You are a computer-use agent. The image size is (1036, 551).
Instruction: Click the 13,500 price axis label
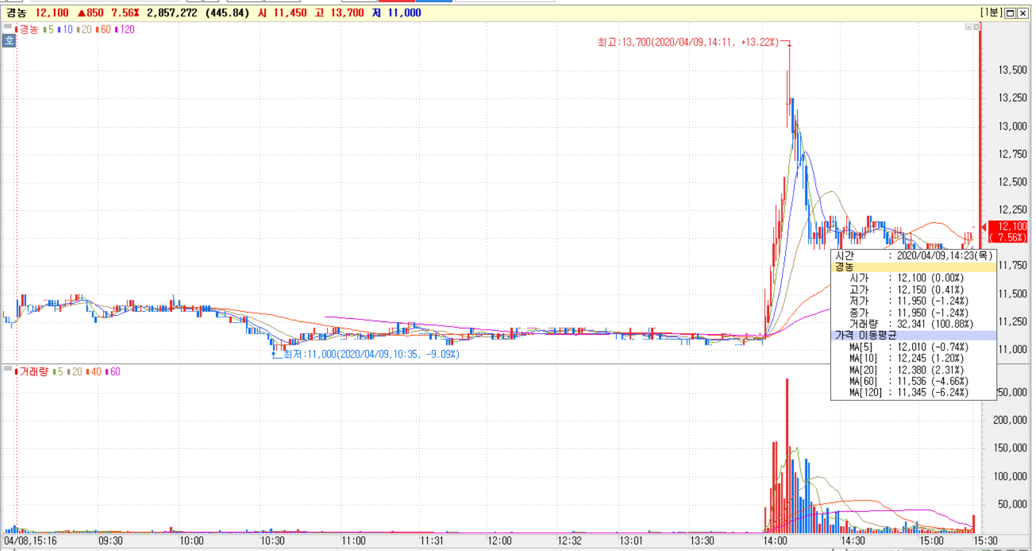[1013, 70]
